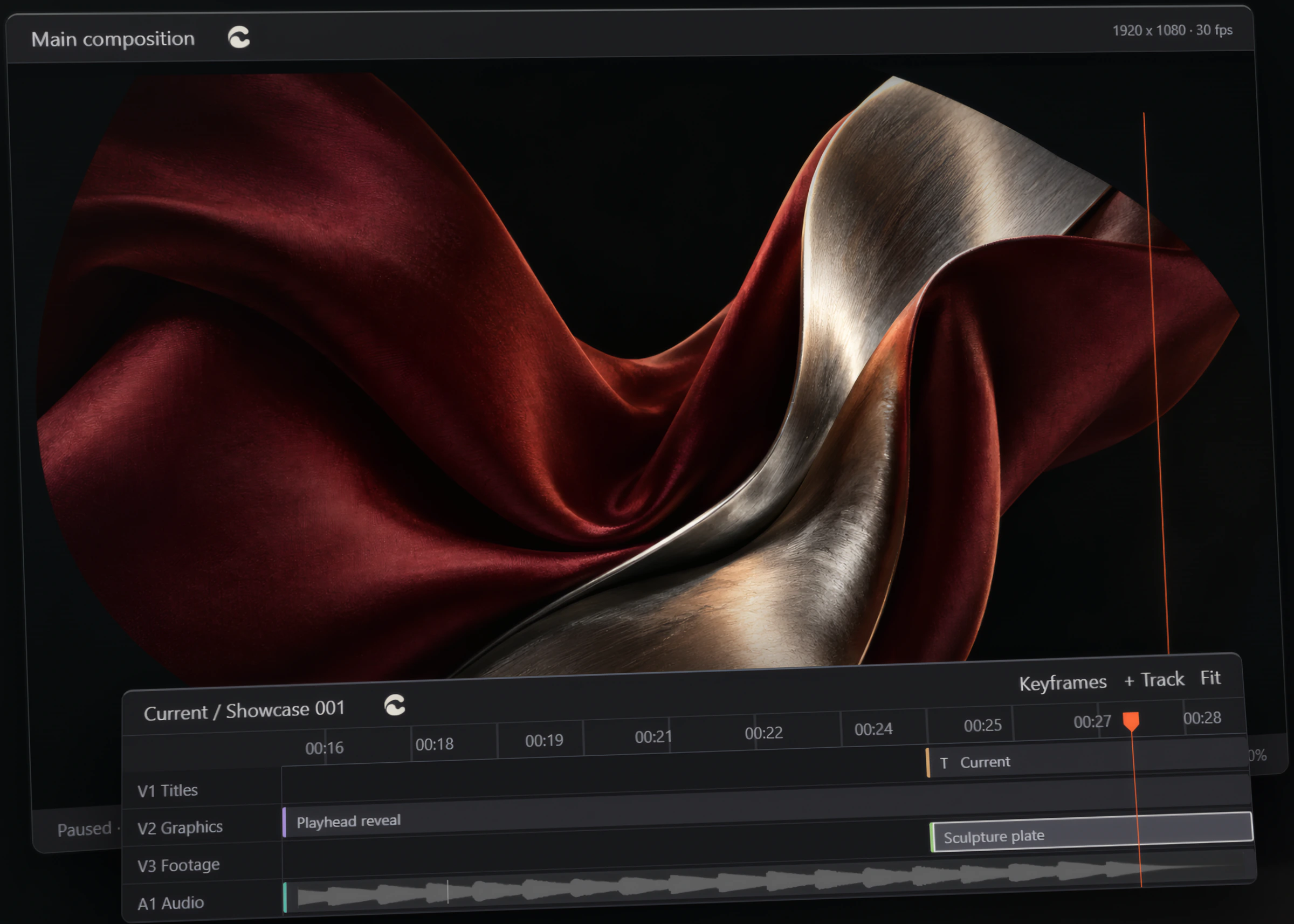Click the 00:25 ruler time mark

pyautogui.click(x=983, y=726)
